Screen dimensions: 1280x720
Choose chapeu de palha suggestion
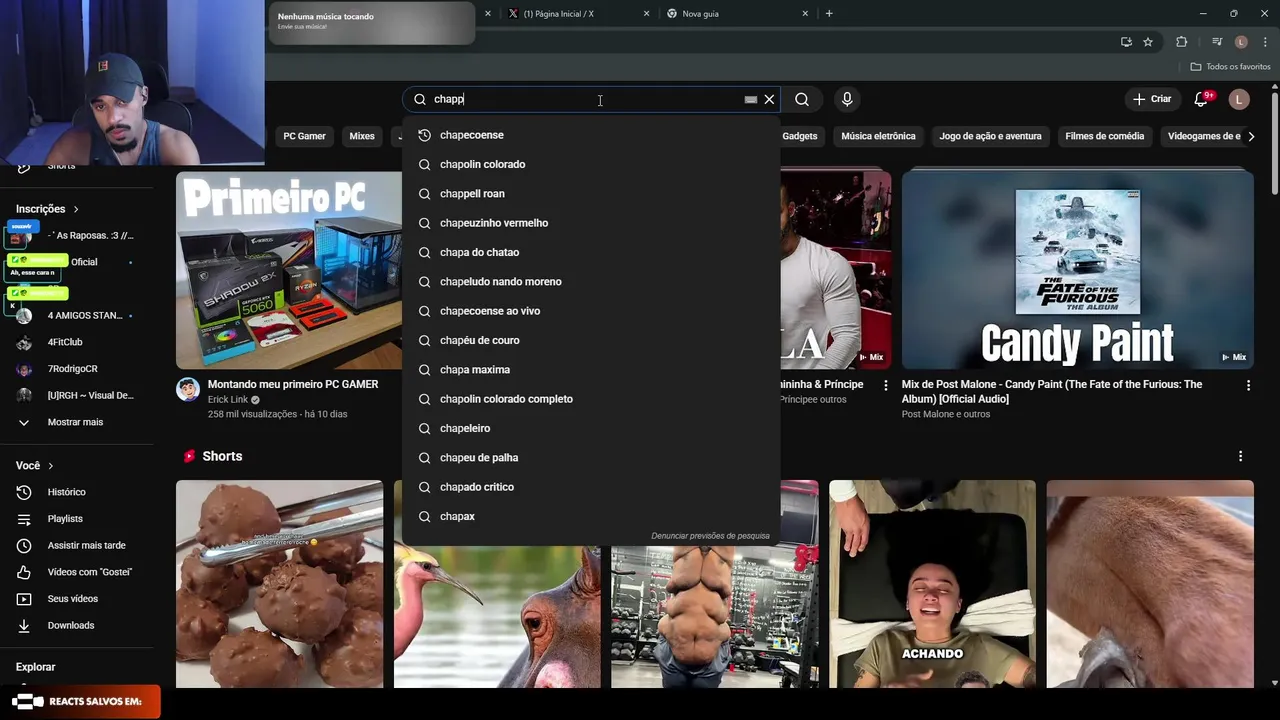pyautogui.click(x=591, y=458)
